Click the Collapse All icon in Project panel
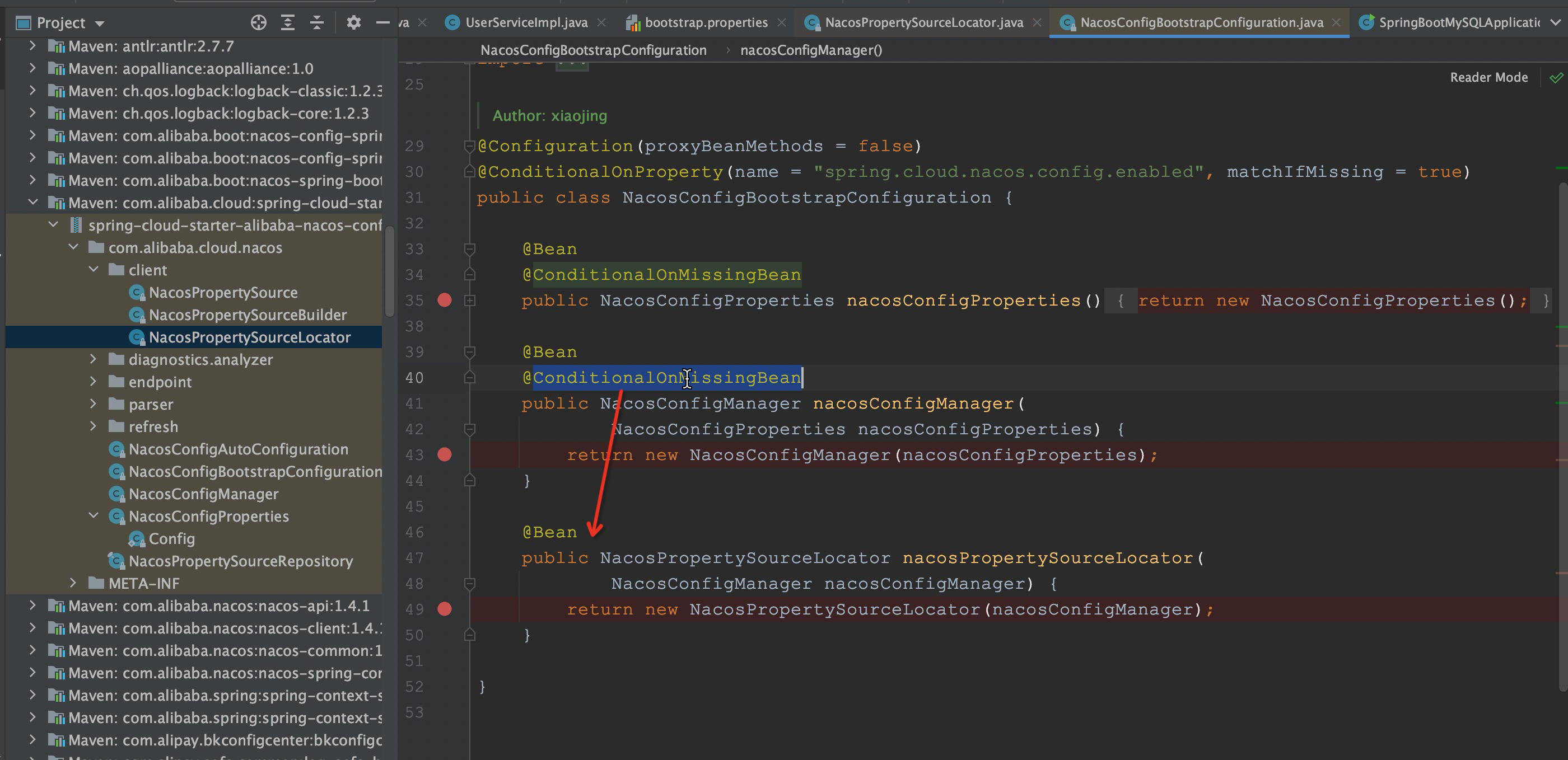Viewport: 1568px width, 760px height. (316, 23)
